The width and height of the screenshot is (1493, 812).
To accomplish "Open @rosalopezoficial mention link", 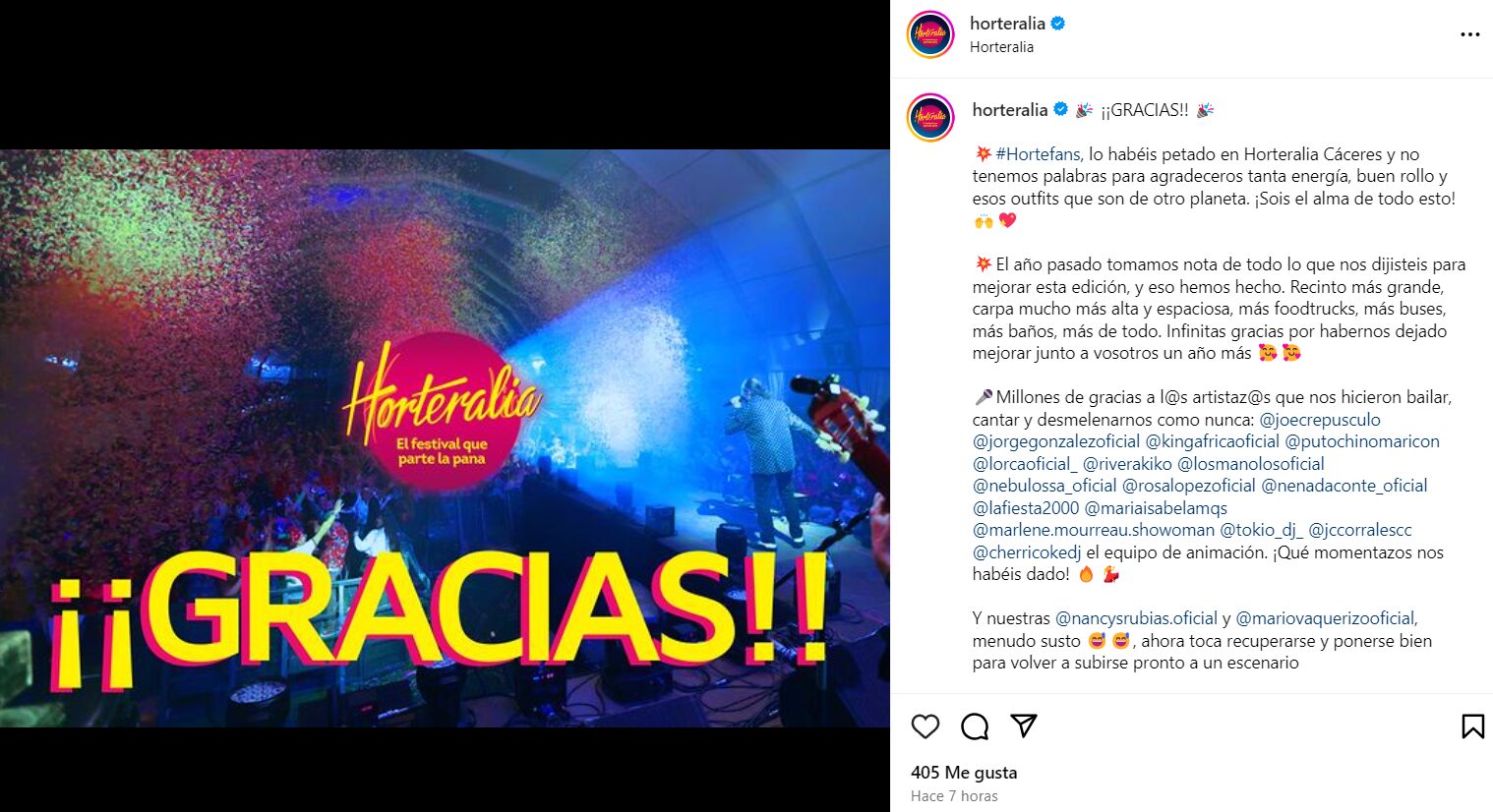I will [x=1189, y=486].
